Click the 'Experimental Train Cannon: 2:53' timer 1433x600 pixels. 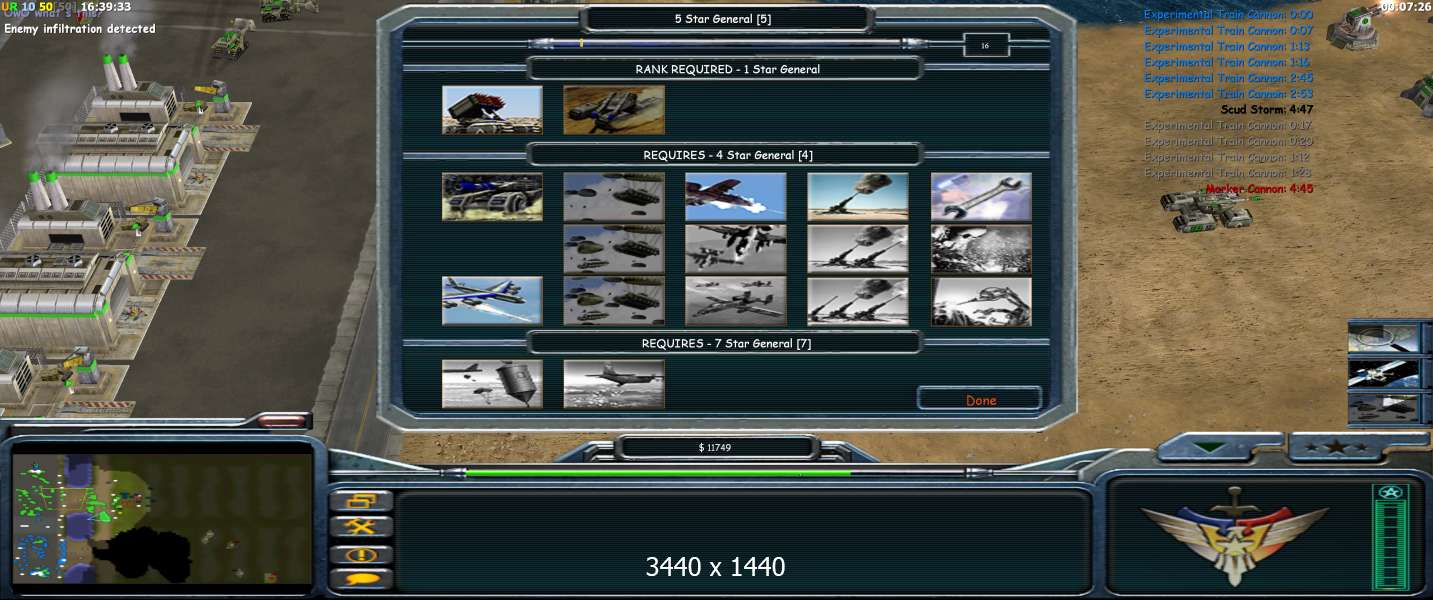pos(1228,94)
